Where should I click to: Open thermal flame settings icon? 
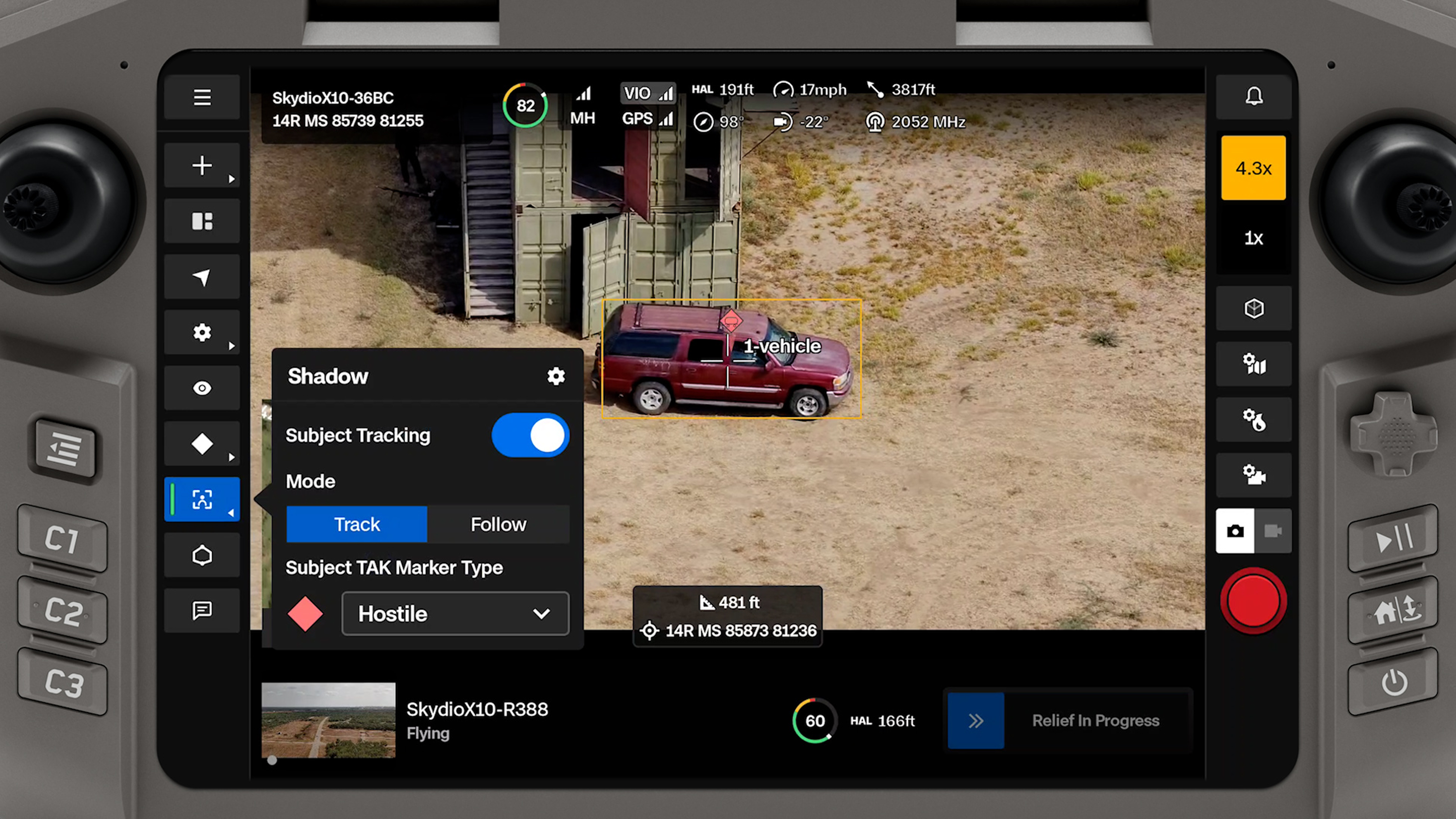pos(1254,420)
